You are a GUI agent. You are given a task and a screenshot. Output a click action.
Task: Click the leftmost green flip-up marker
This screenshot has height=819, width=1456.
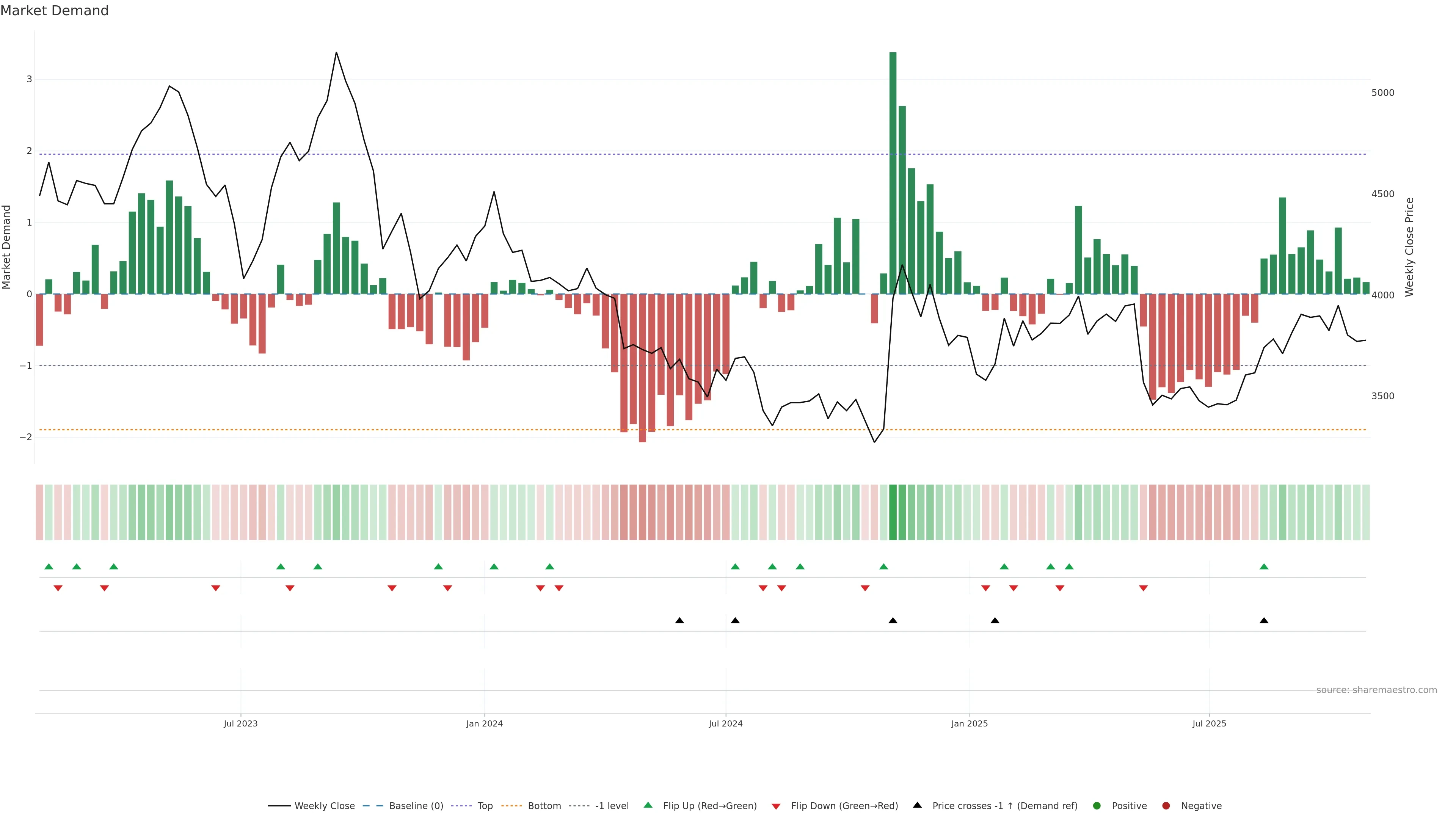tap(49, 566)
